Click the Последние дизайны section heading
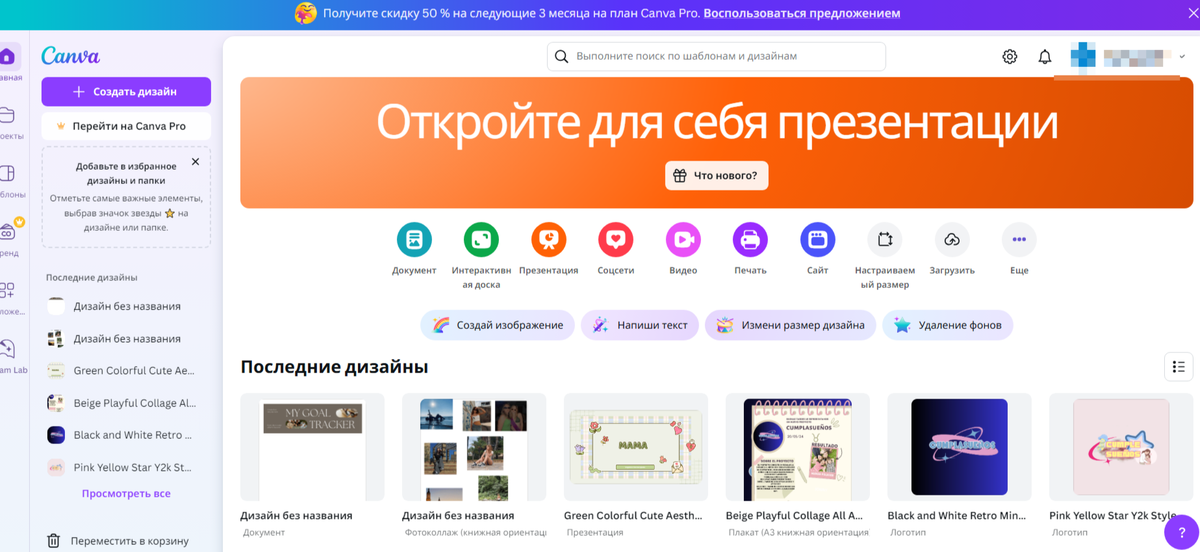 [334, 367]
